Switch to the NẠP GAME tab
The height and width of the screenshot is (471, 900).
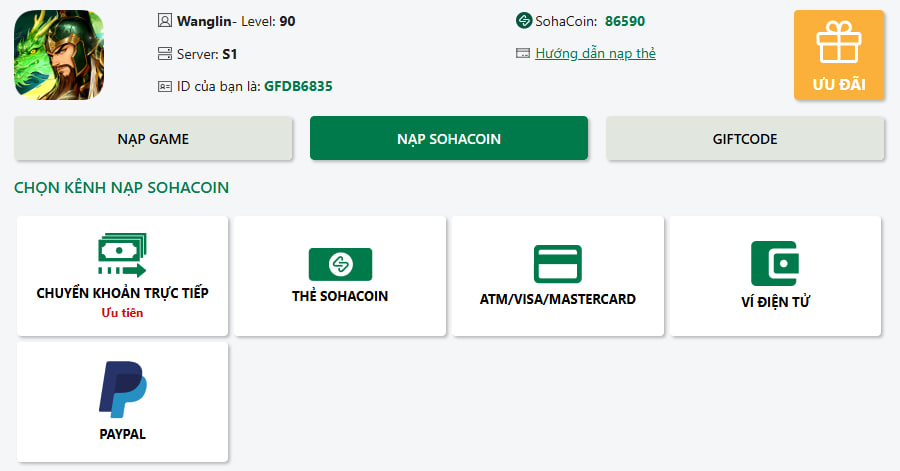coord(153,139)
